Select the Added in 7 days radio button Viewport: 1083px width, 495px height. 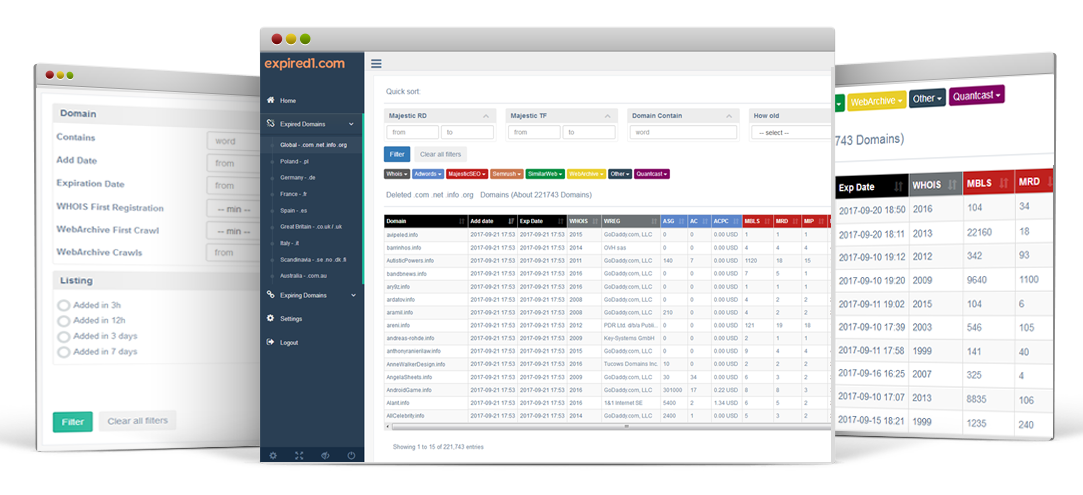point(64,352)
